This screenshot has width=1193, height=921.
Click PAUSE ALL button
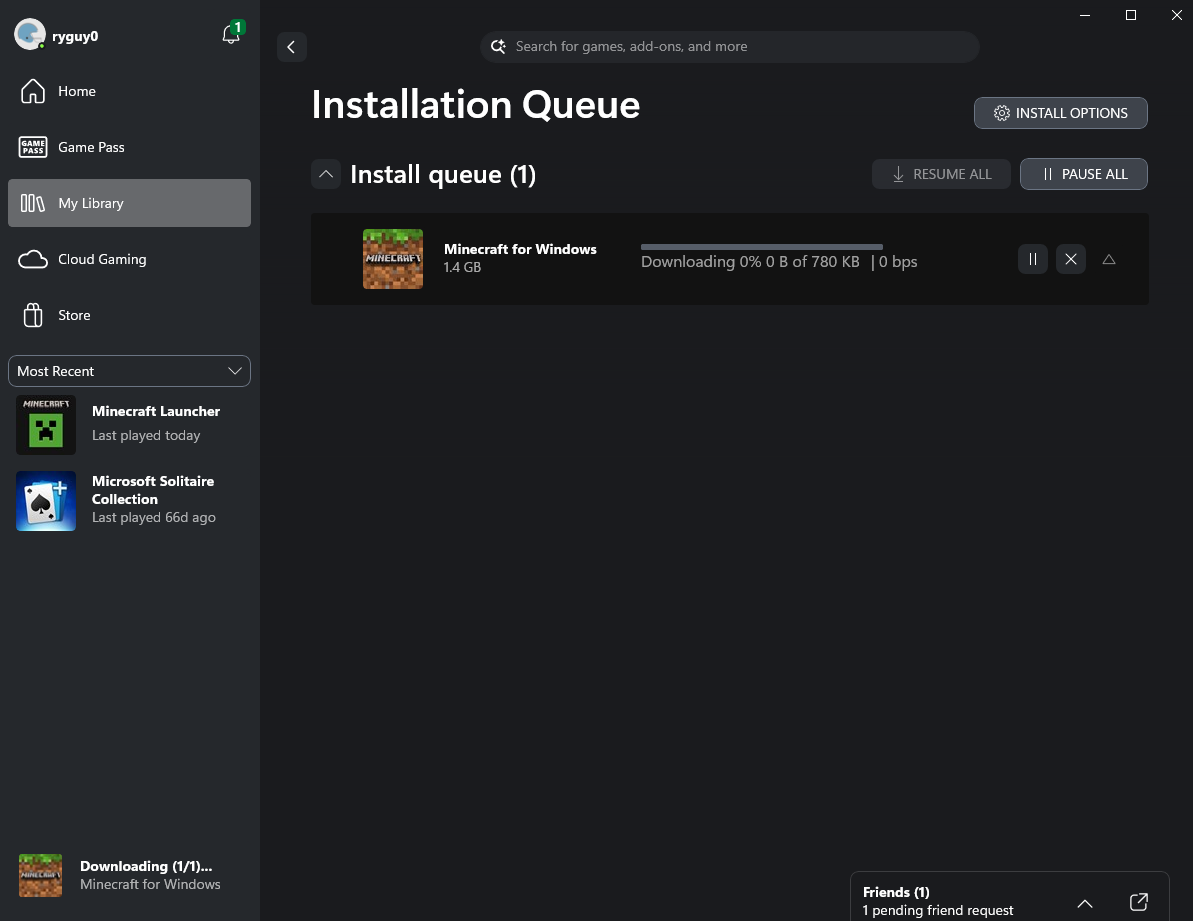pos(1083,174)
